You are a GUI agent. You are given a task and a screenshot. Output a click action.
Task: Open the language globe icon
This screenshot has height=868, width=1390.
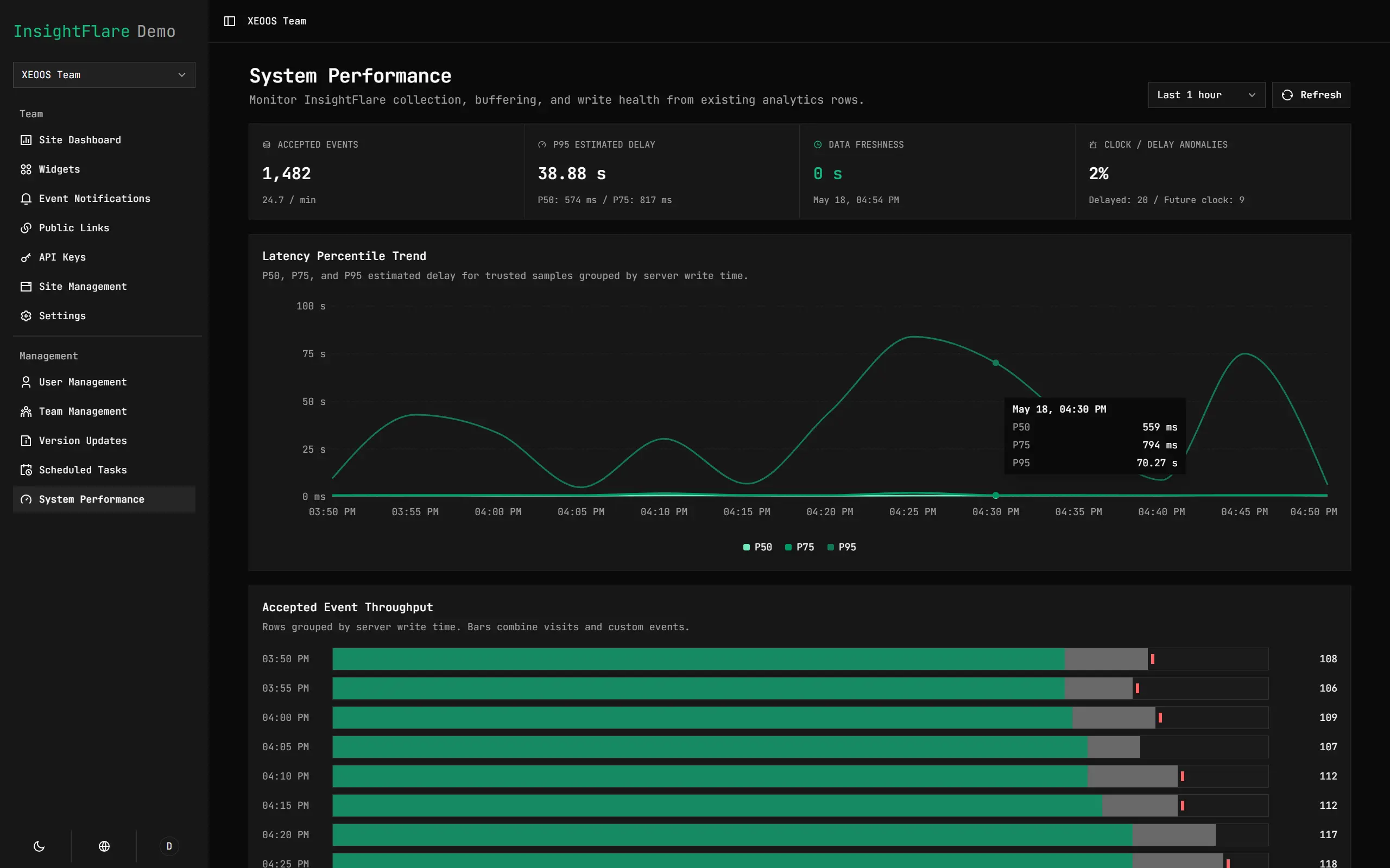[104, 846]
